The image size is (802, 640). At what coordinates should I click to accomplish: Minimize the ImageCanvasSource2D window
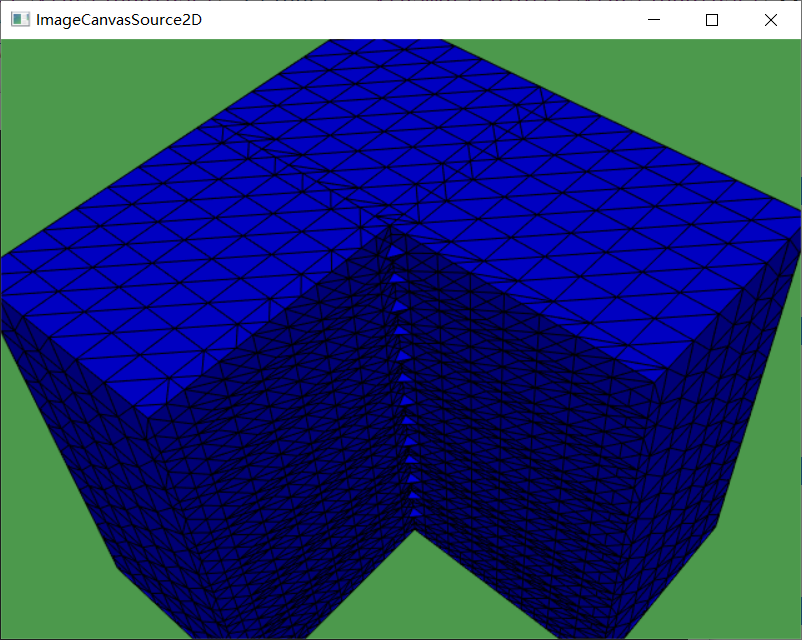pyautogui.click(x=654, y=20)
